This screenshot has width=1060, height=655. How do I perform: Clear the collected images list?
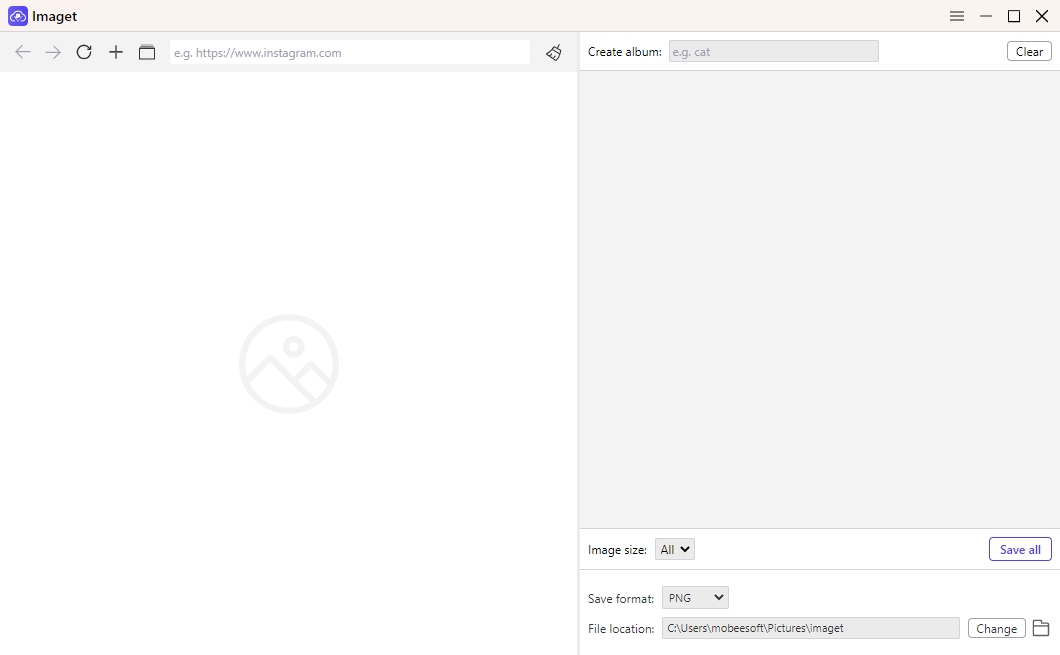click(1029, 51)
